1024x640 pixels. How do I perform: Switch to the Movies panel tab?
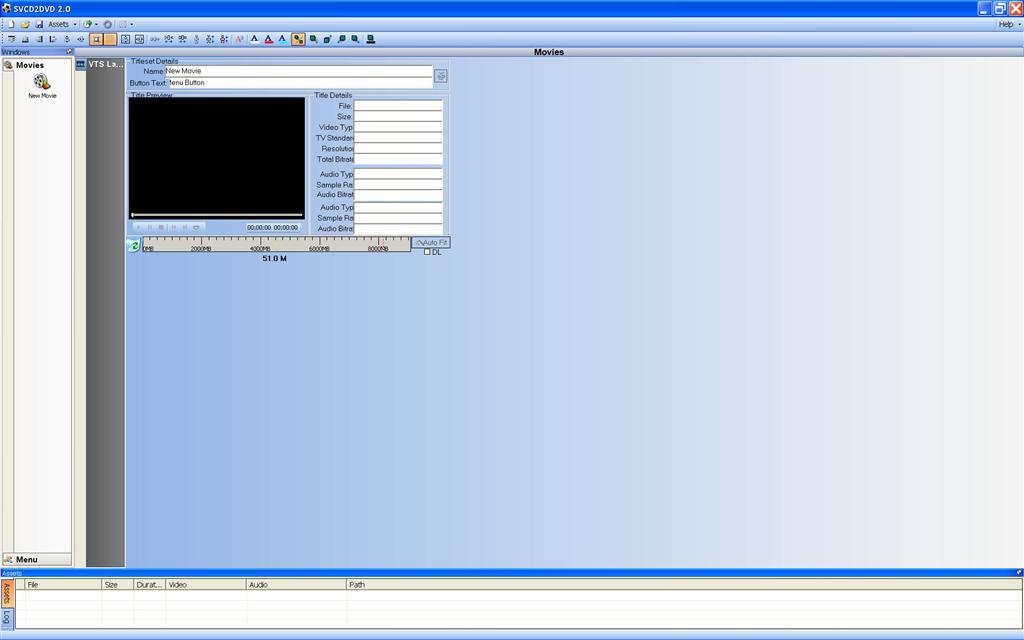click(x=37, y=65)
